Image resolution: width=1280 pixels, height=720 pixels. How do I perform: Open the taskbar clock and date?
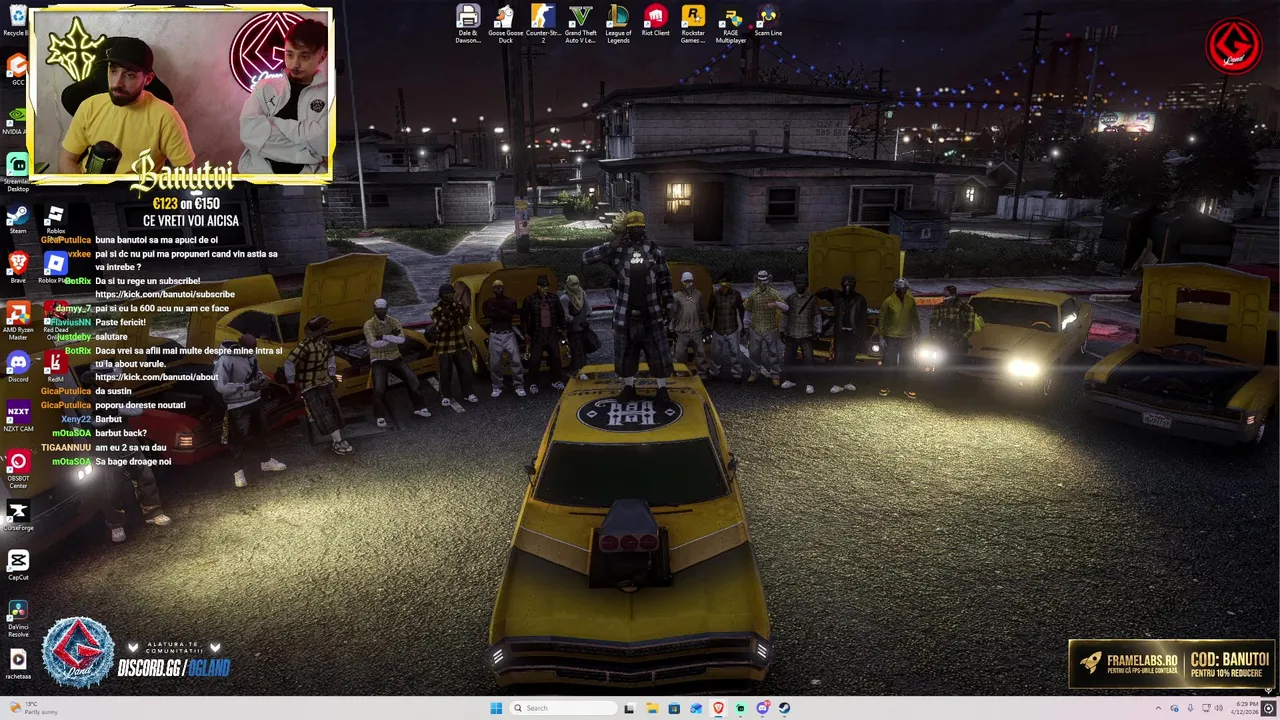1246,708
